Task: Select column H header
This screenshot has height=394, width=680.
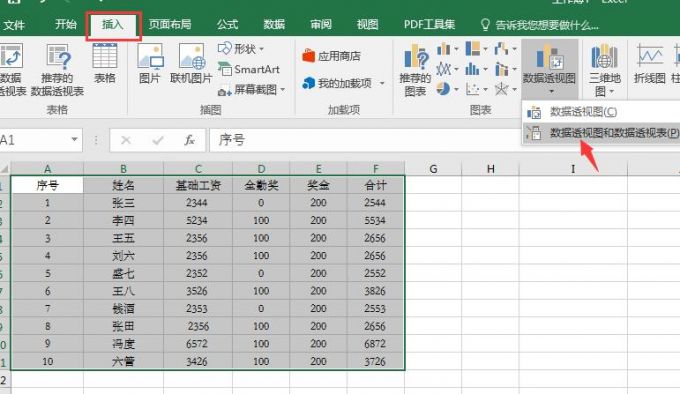Action: pos(490,169)
